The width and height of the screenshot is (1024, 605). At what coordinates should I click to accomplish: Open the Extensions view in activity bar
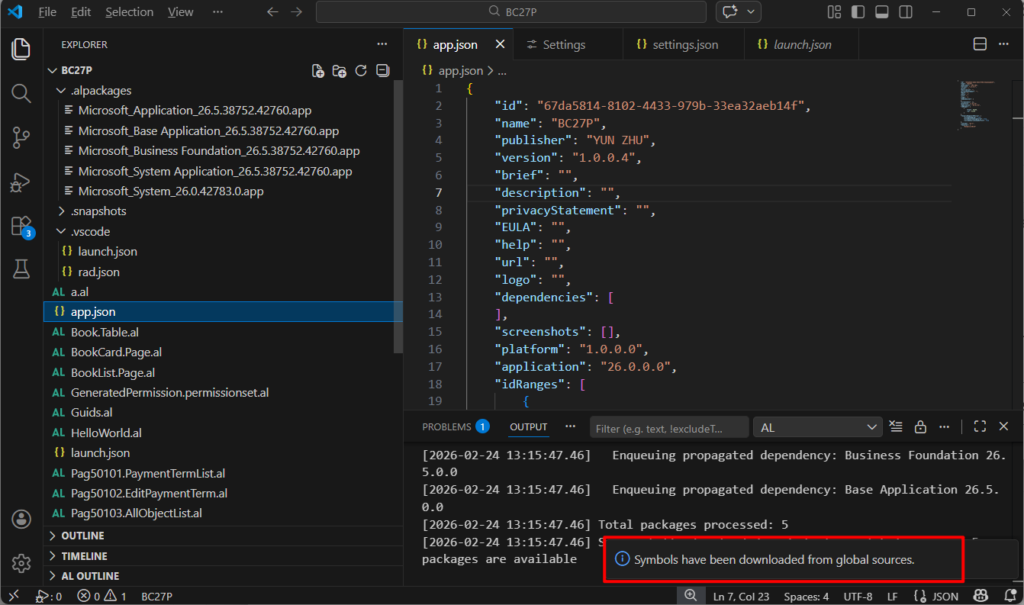click(21, 226)
